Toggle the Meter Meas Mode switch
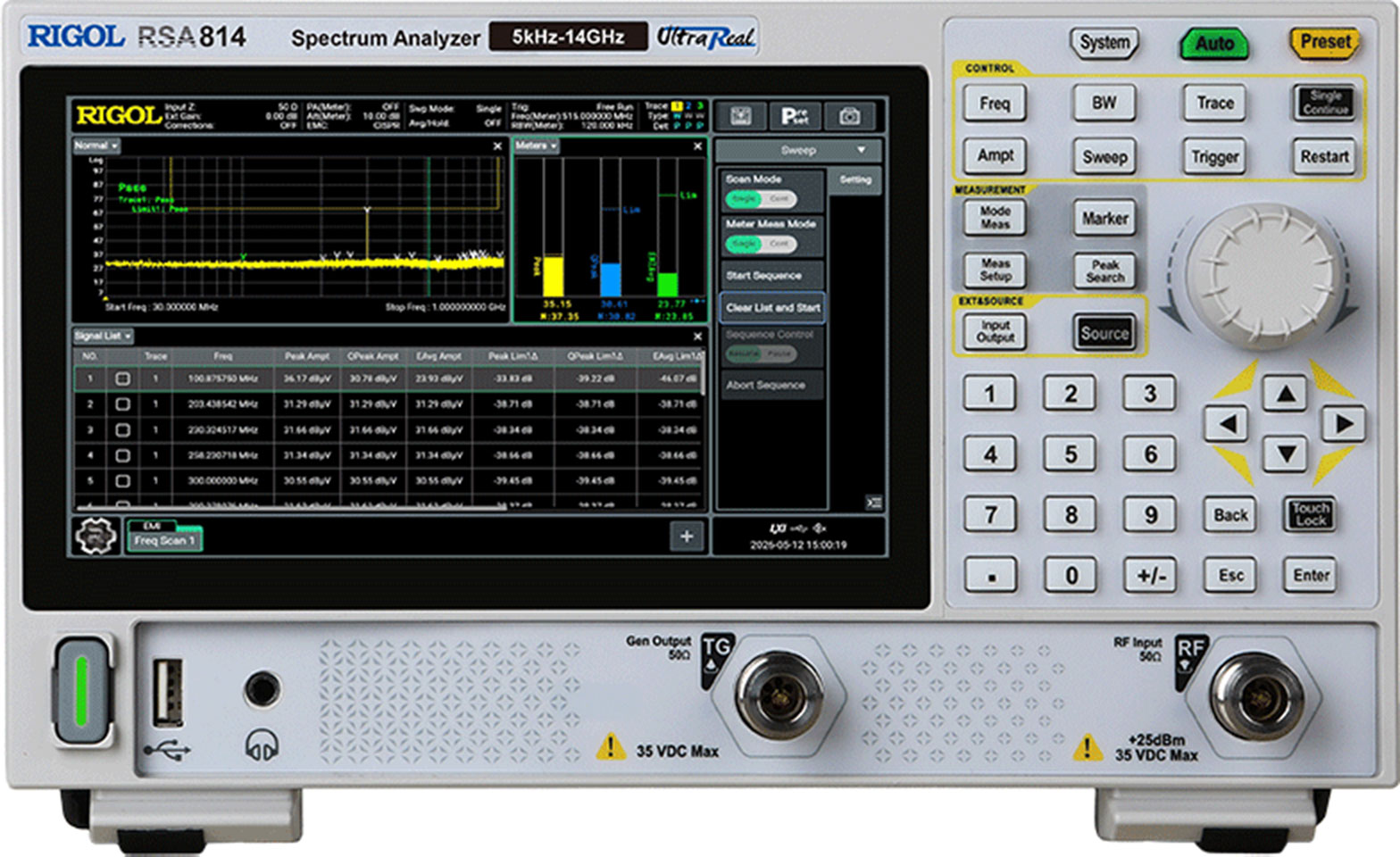The height and width of the screenshot is (857, 1400). pyautogui.click(x=761, y=243)
